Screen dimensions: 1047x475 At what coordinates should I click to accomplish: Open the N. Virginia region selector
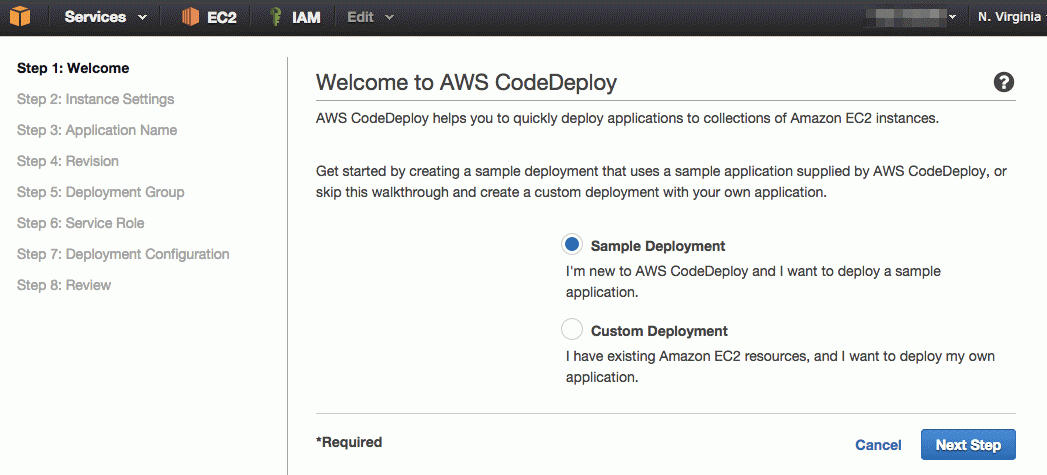coord(1010,17)
